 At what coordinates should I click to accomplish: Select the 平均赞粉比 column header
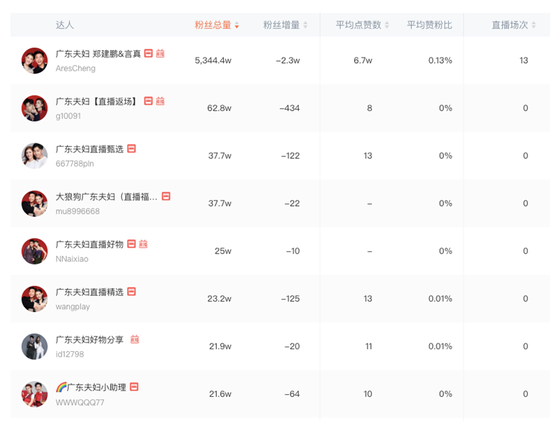429,25
